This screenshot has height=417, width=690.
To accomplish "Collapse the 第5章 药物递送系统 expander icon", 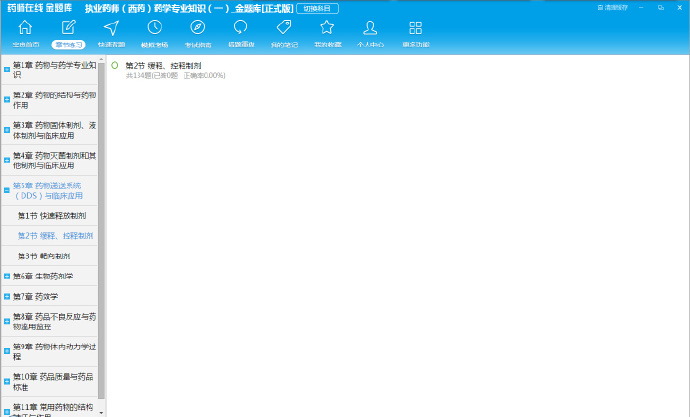I will coord(7,190).
